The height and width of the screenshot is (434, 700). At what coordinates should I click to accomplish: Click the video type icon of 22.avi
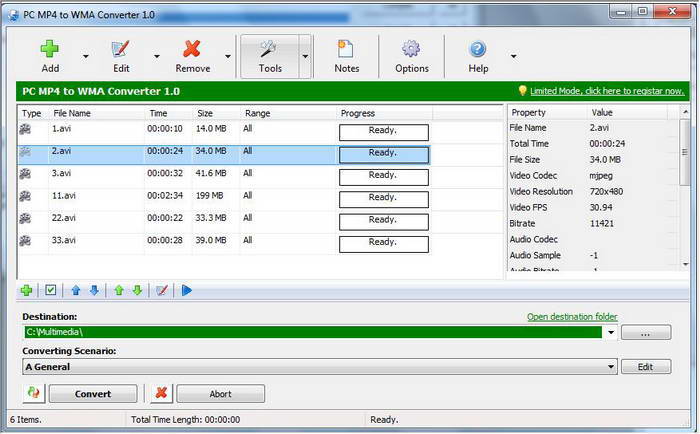25,218
